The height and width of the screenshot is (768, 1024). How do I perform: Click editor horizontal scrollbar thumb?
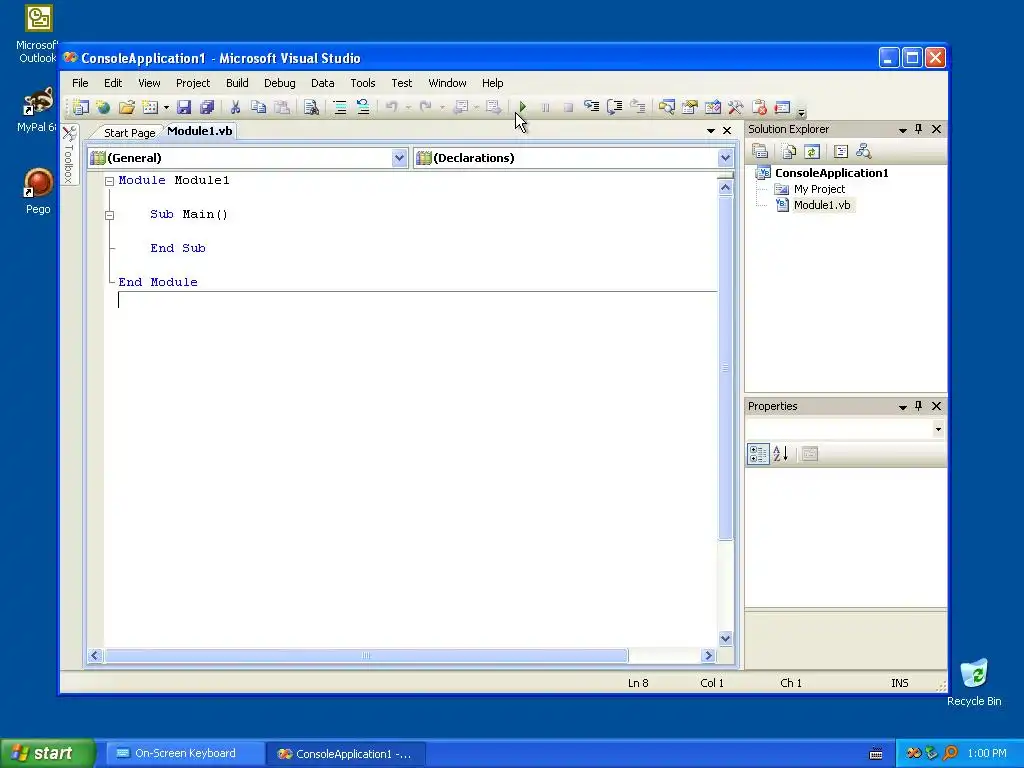tap(366, 655)
